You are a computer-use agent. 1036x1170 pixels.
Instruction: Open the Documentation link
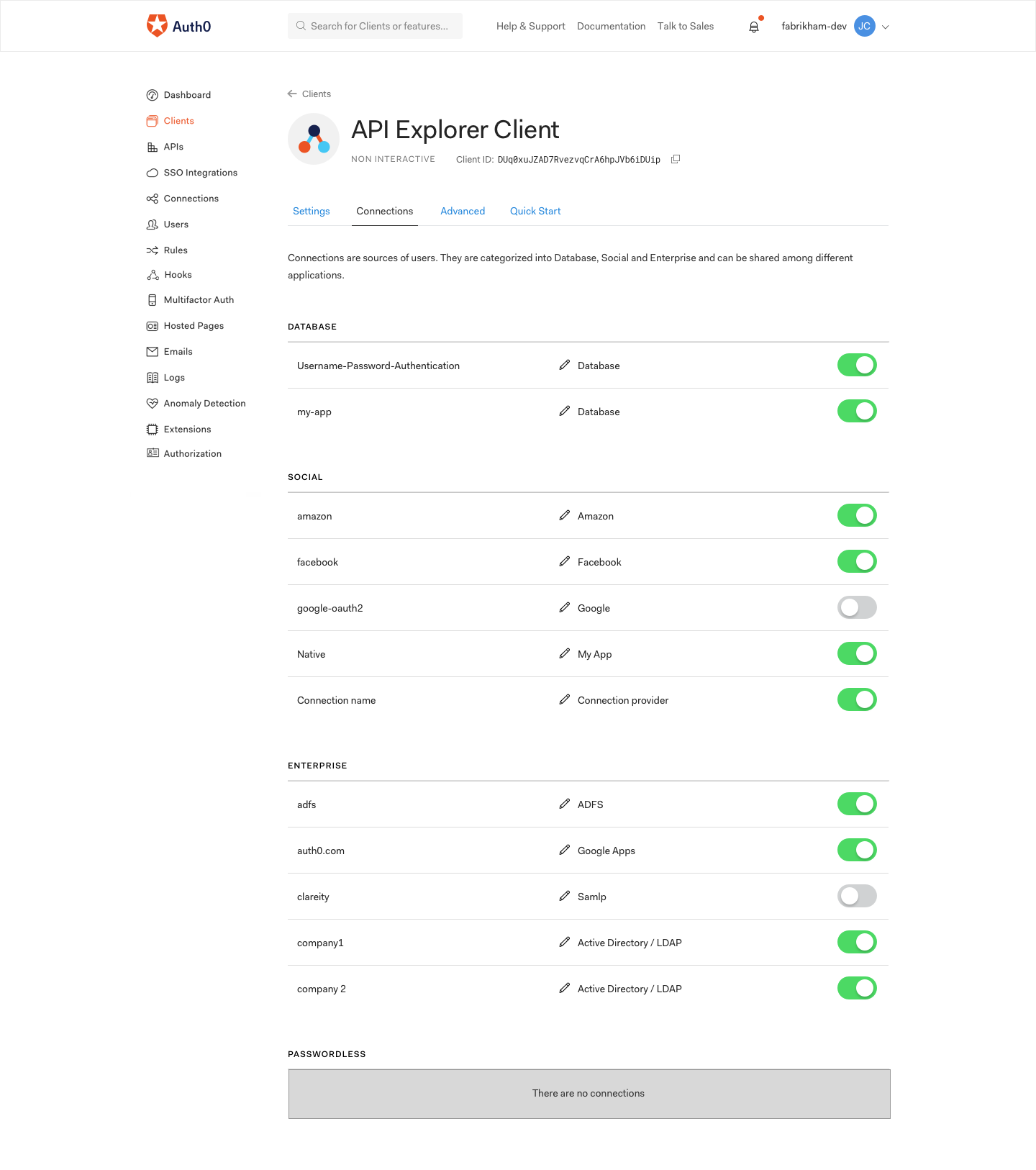(x=611, y=26)
